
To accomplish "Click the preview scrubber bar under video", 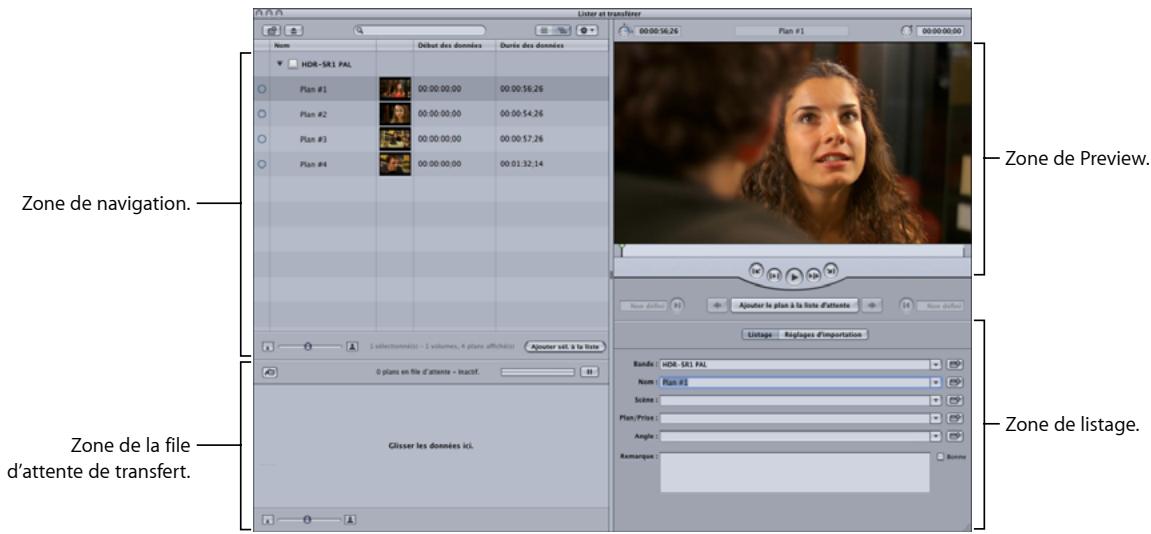I will 793,251.
